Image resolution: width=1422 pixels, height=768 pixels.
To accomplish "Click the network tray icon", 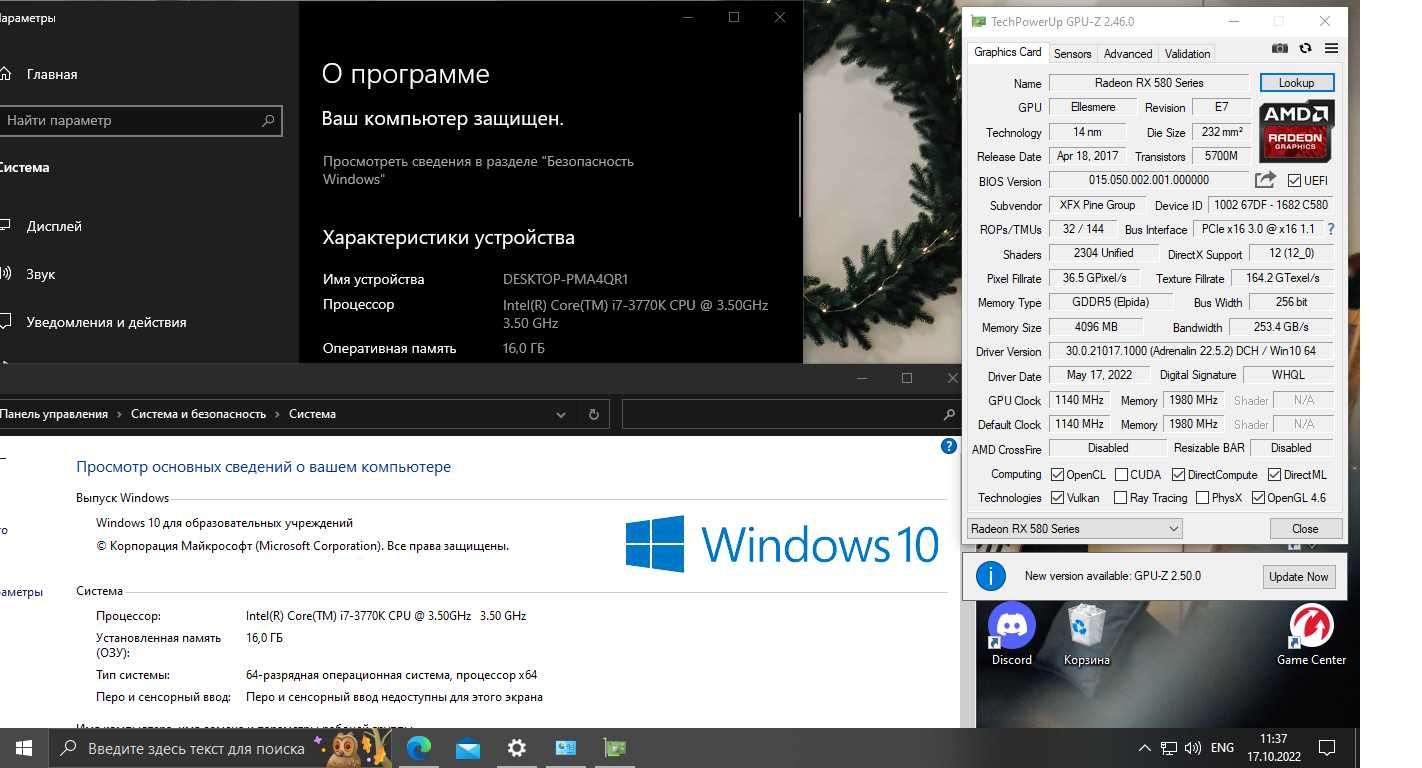I will click(x=1169, y=748).
